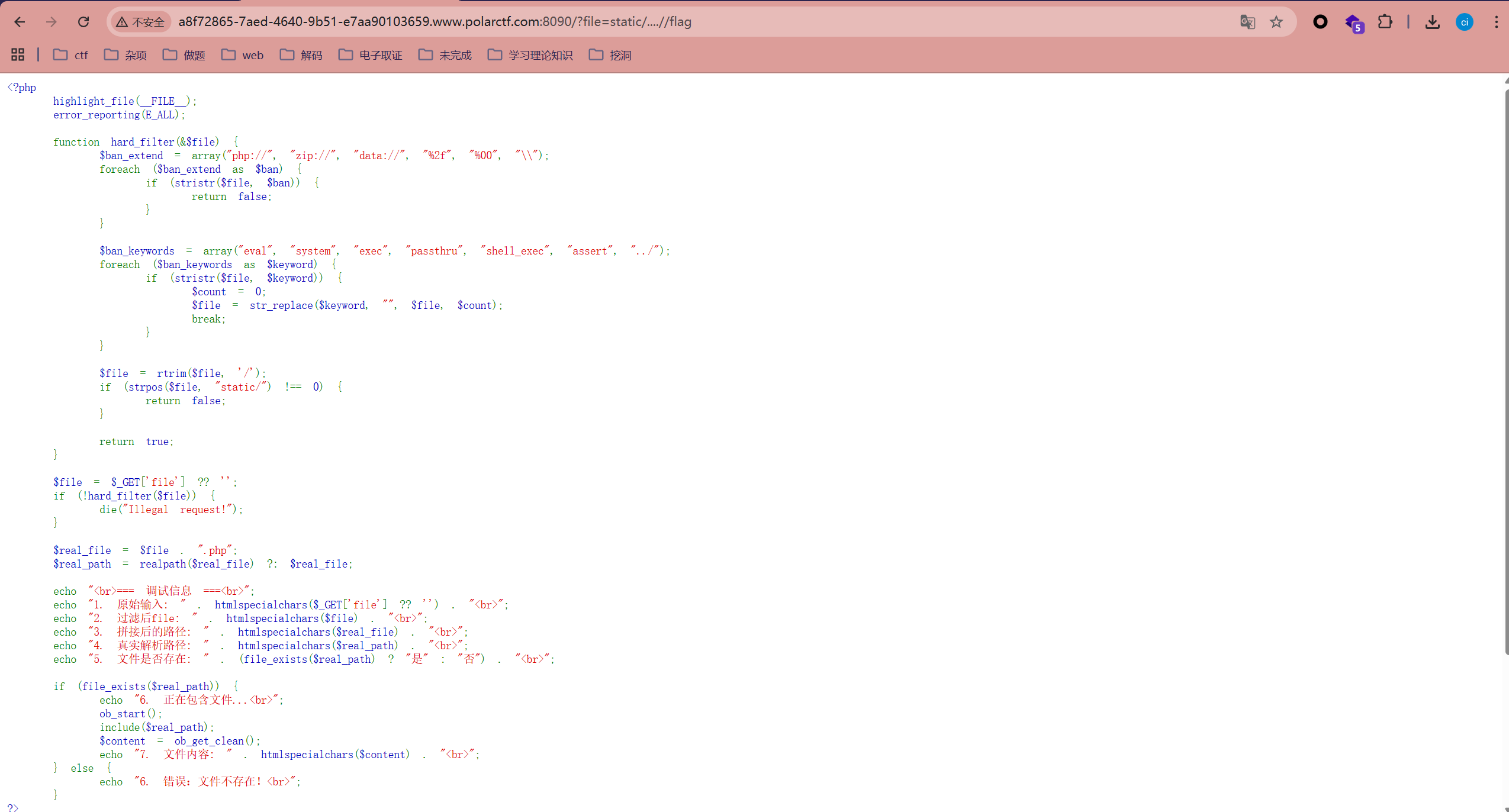Bookmark this page with star icon
The height and width of the screenshot is (812, 1509).
[1276, 22]
